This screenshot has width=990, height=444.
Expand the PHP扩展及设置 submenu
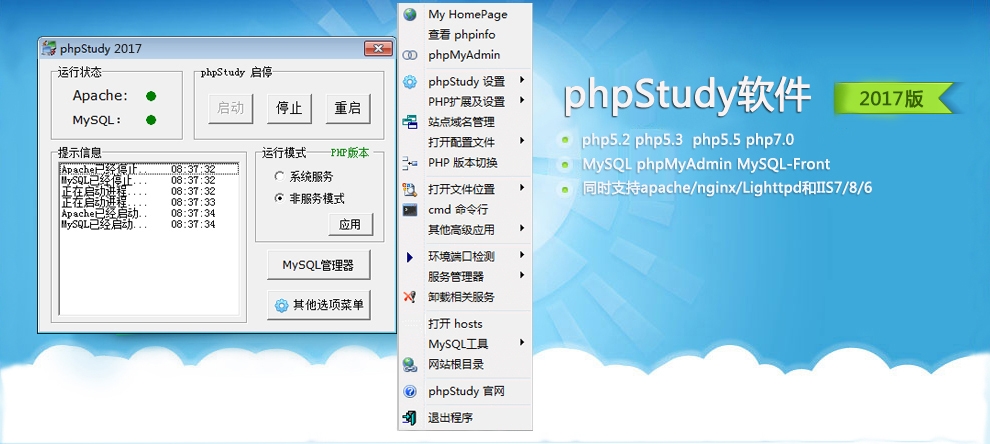[x=465, y=102]
